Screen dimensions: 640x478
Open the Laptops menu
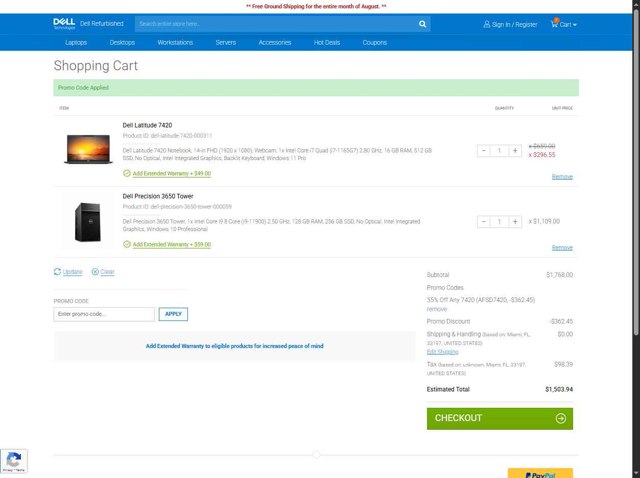[x=76, y=42]
